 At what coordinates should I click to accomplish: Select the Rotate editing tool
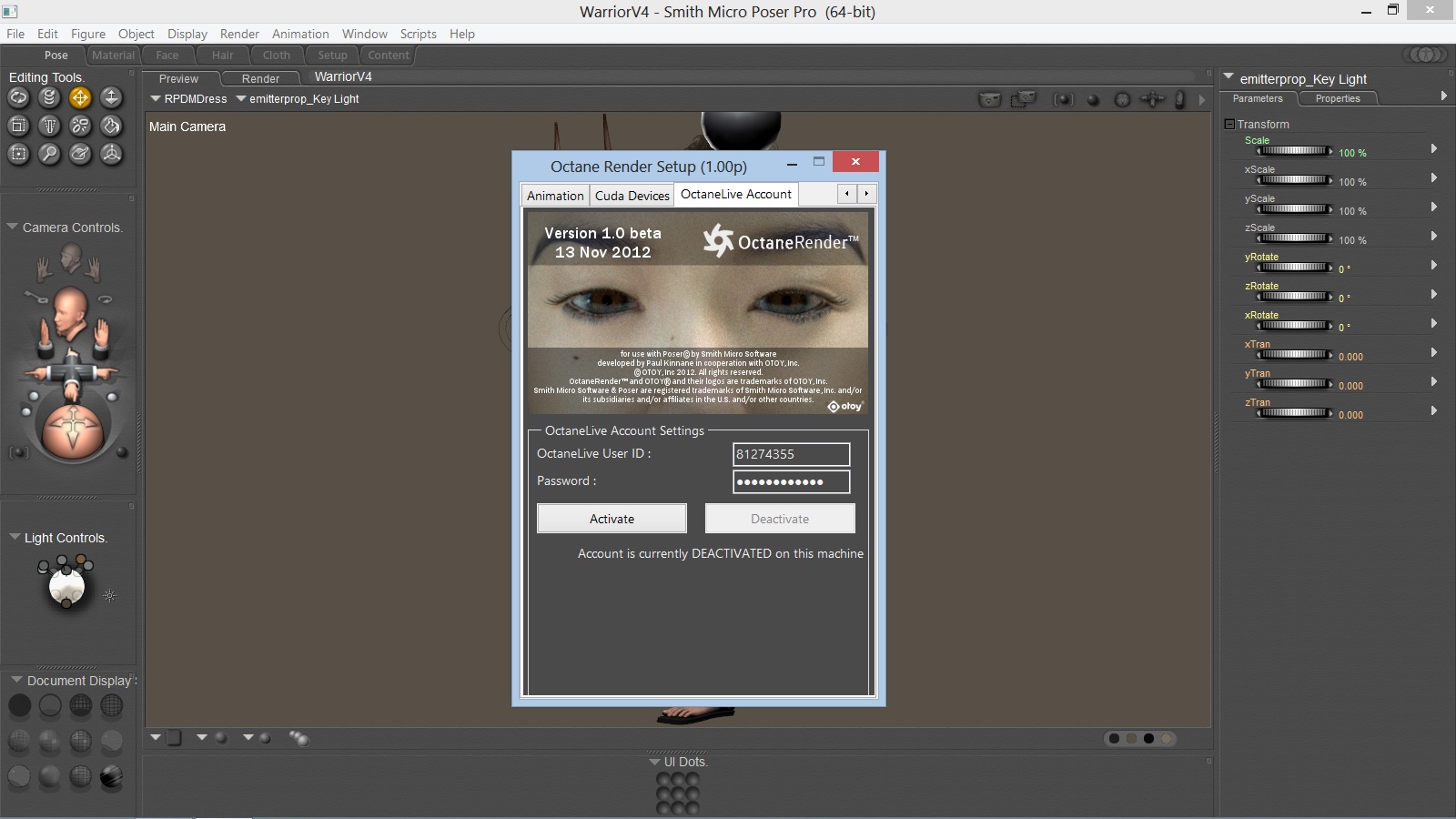(x=19, y=97)
